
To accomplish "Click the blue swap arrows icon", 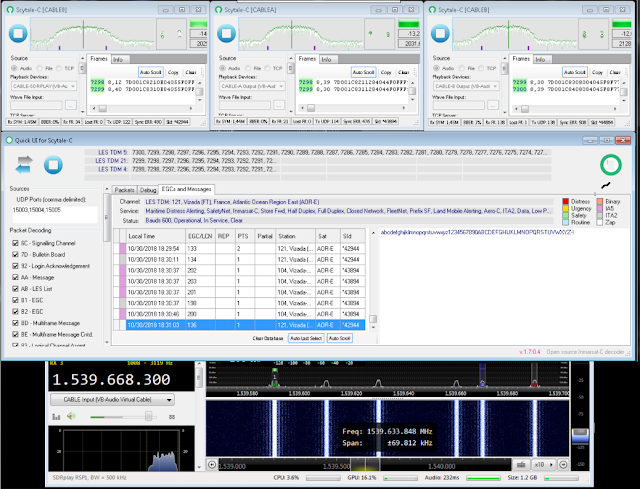I will pos(22,164).
